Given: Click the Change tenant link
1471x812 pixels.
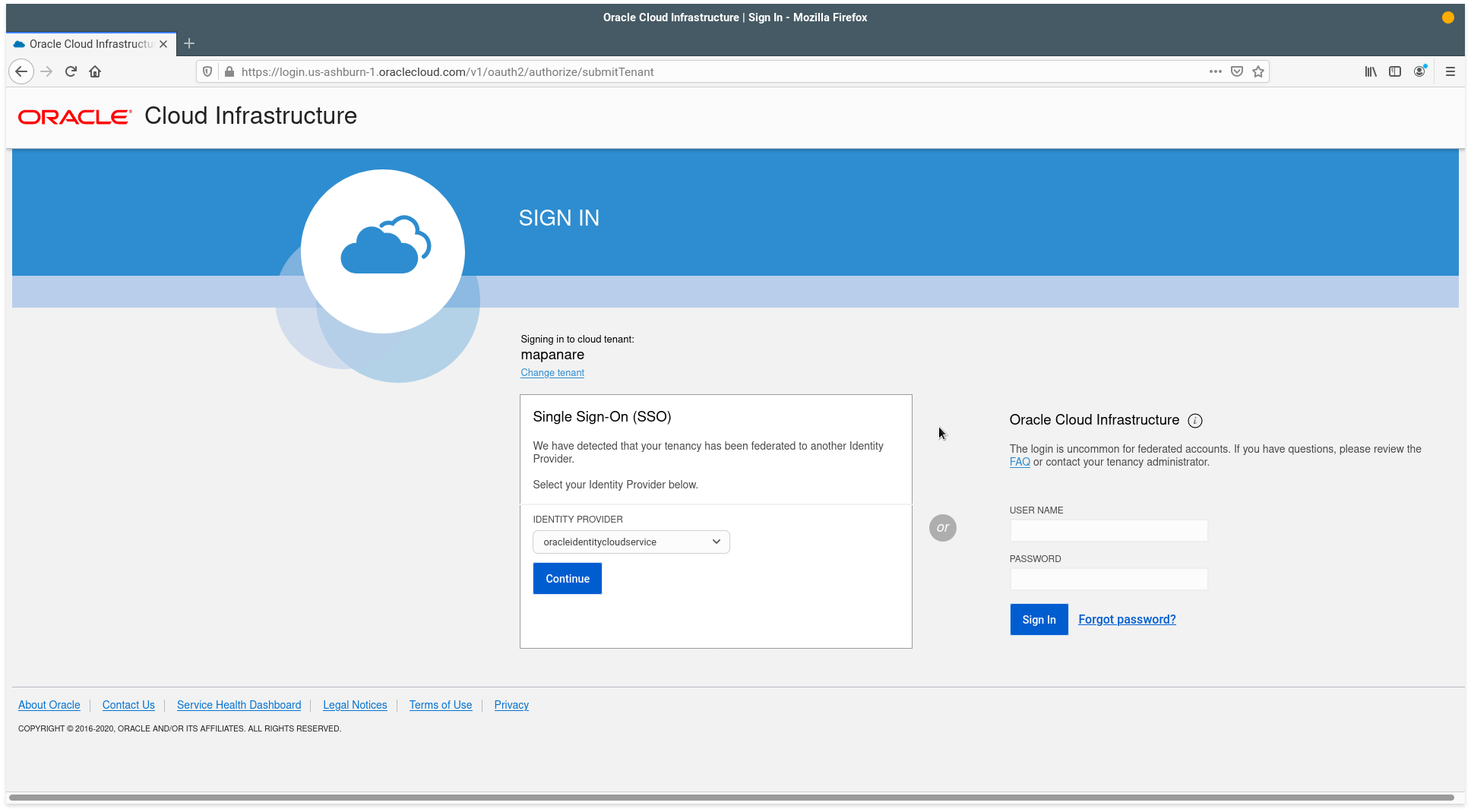Looking at the screenshot, I should point(552,373).
